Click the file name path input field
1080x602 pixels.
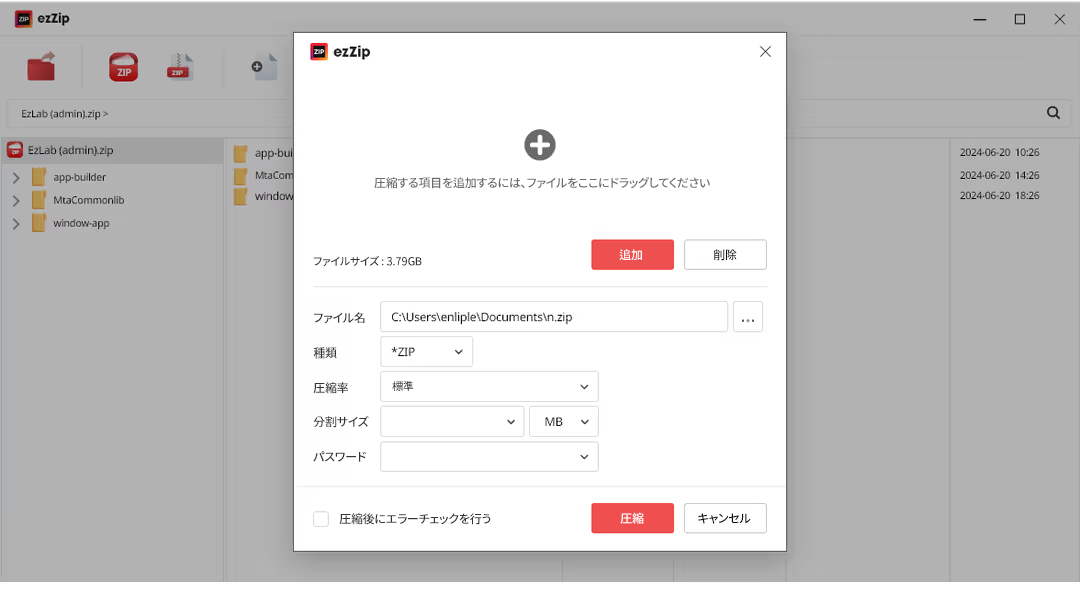pyautogui.click(x=554, y=317)
